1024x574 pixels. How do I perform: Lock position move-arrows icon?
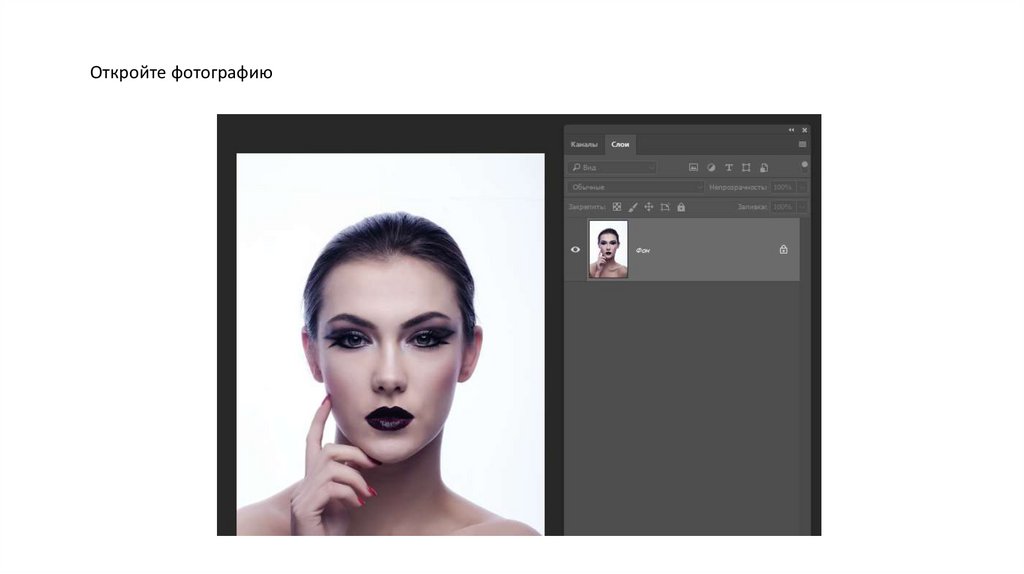(648, 207)
